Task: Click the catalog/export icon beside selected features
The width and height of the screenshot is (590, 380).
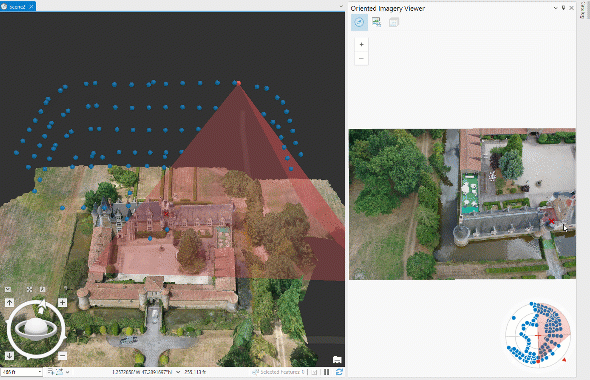Action: (315, 372)
